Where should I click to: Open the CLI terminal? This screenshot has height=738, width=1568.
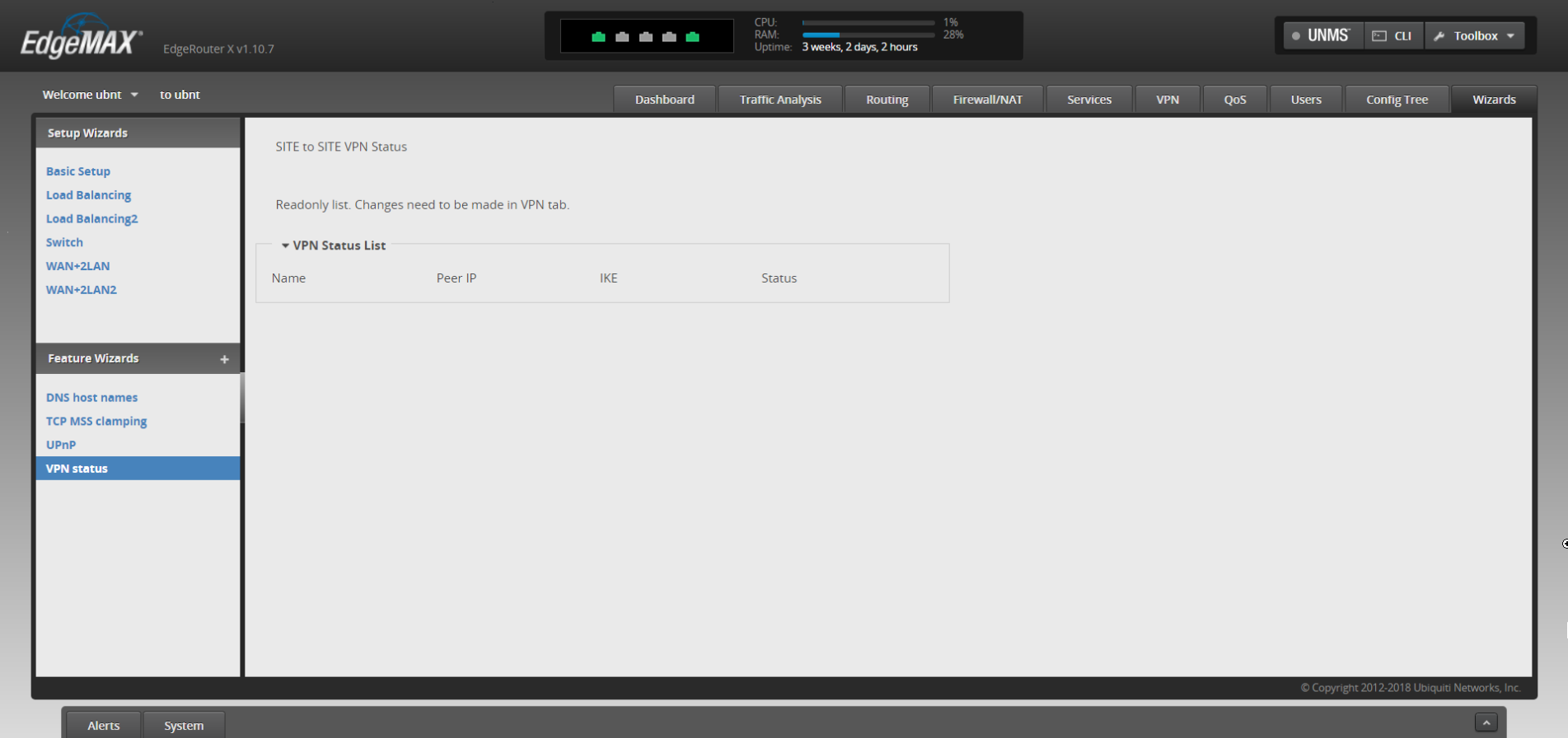tap(1392, 35)
